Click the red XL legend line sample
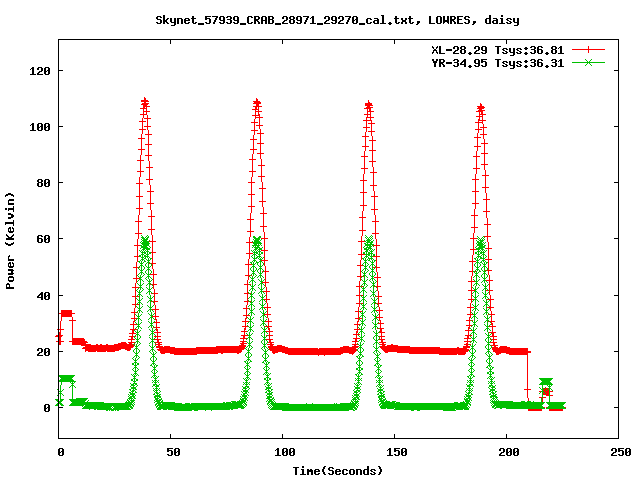The height and width of the screenshot is (480, 640). 588,50
